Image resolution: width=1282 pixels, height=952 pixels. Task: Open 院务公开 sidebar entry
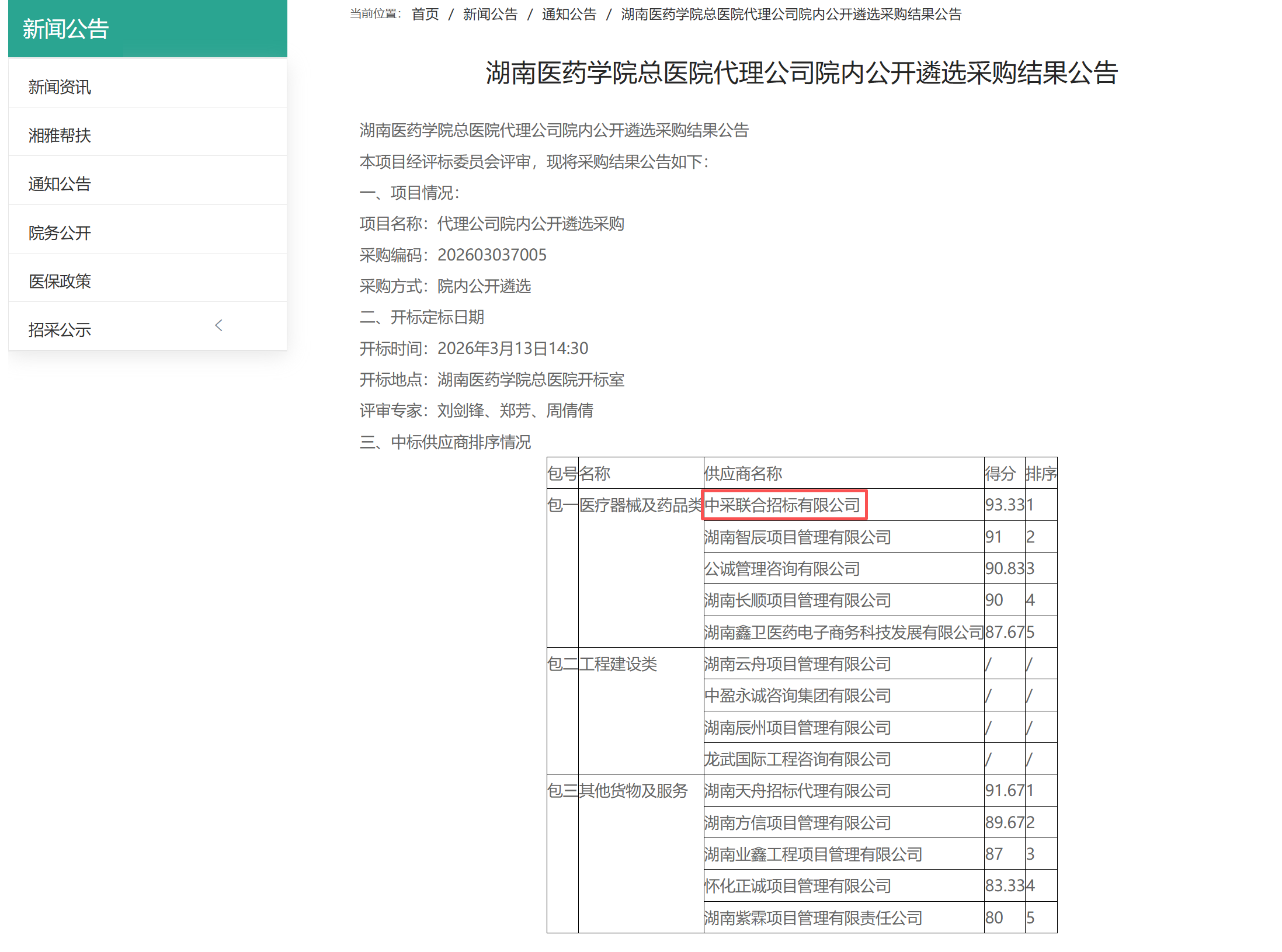coord(60,233)
